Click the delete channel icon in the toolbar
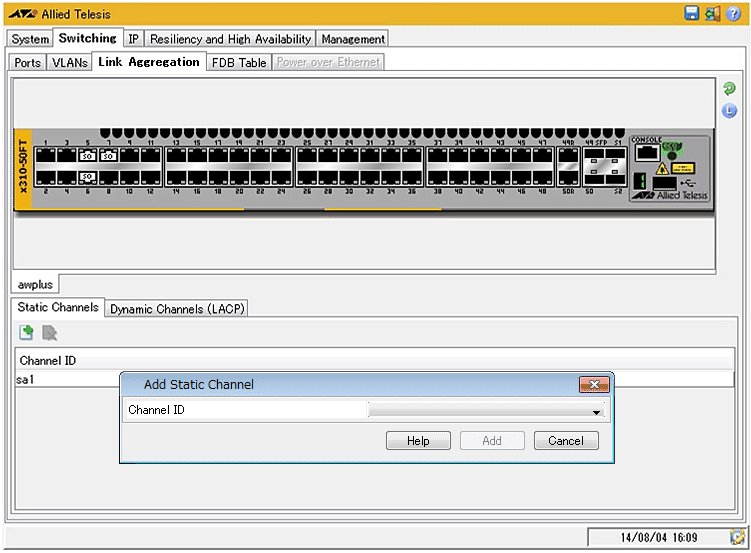 point(49,333)
